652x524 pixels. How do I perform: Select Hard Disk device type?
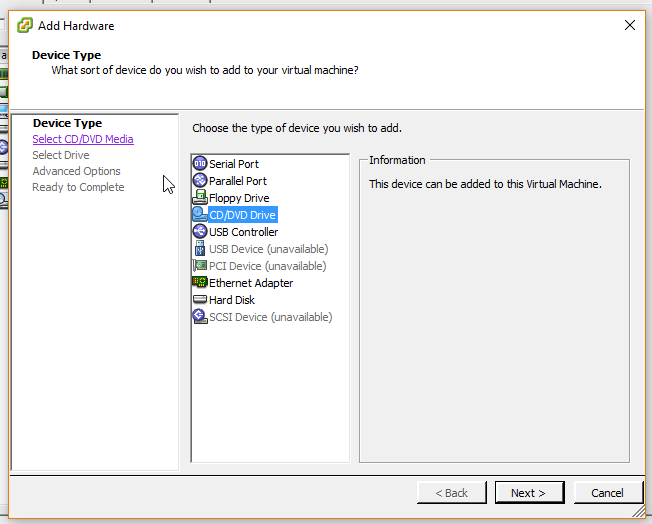tap(232, 300)
